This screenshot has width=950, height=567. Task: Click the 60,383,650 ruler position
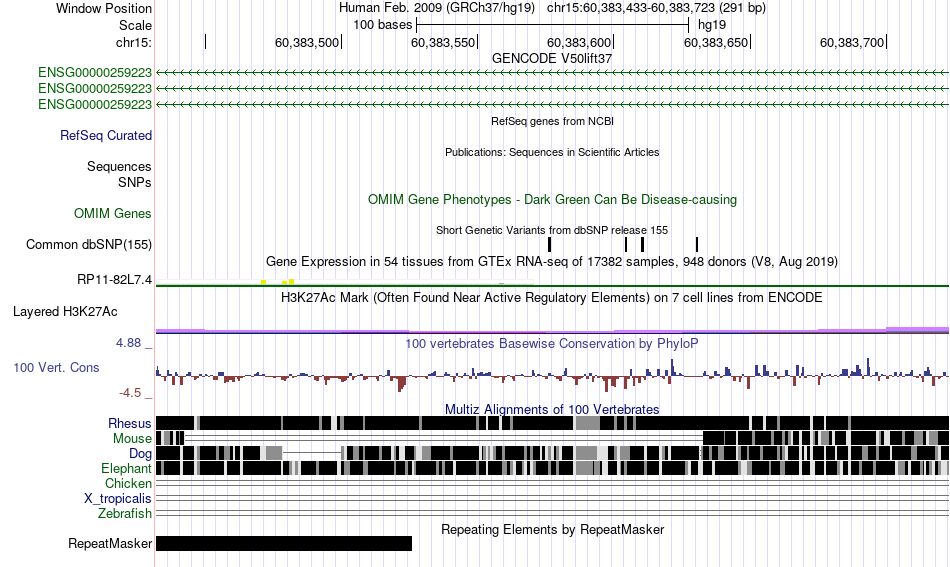(716, 42)
